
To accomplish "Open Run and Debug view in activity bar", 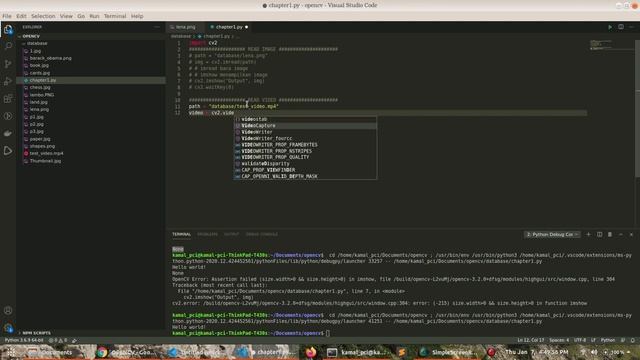I will [8, 81].
